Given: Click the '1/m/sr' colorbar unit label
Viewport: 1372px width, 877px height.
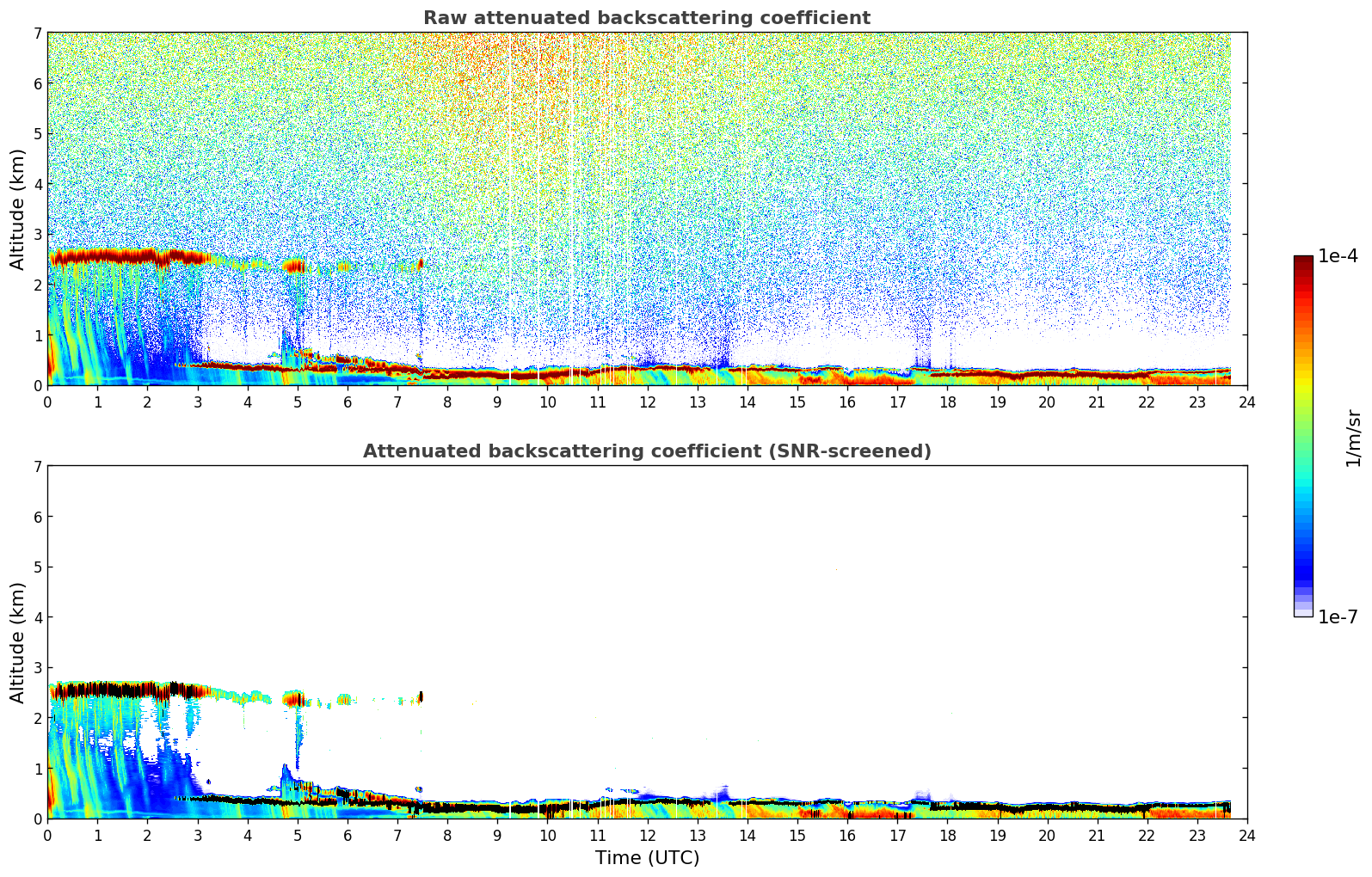Looking at the screenshot, I should (1352, 437).
